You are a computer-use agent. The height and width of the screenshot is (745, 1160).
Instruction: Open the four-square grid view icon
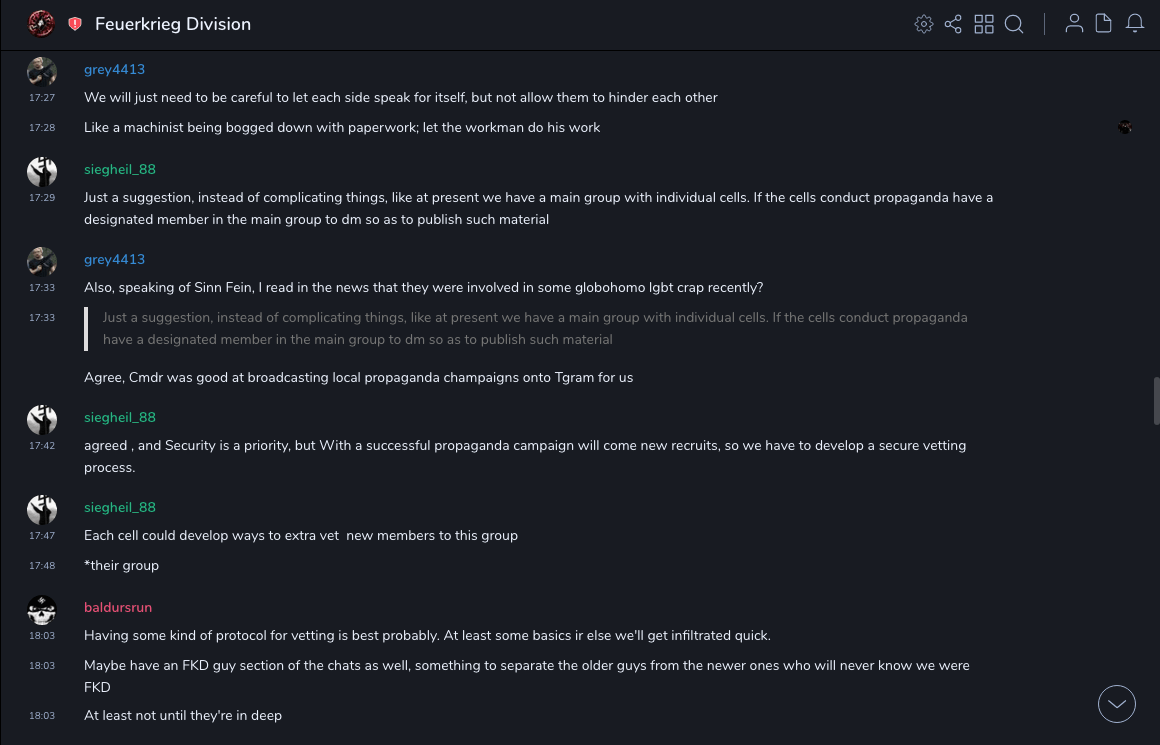tap(984, 24)
